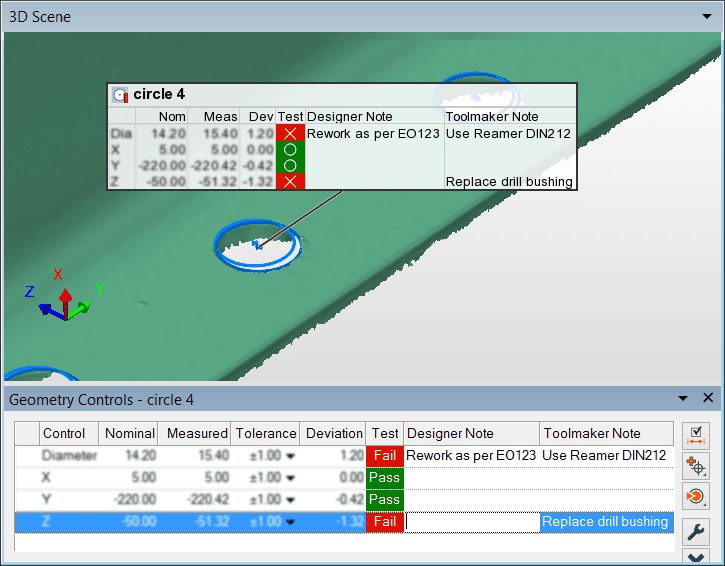This screenshot has width=725, height=566.
Task: Click the Z row Designer Note input field
Action: 471,522
